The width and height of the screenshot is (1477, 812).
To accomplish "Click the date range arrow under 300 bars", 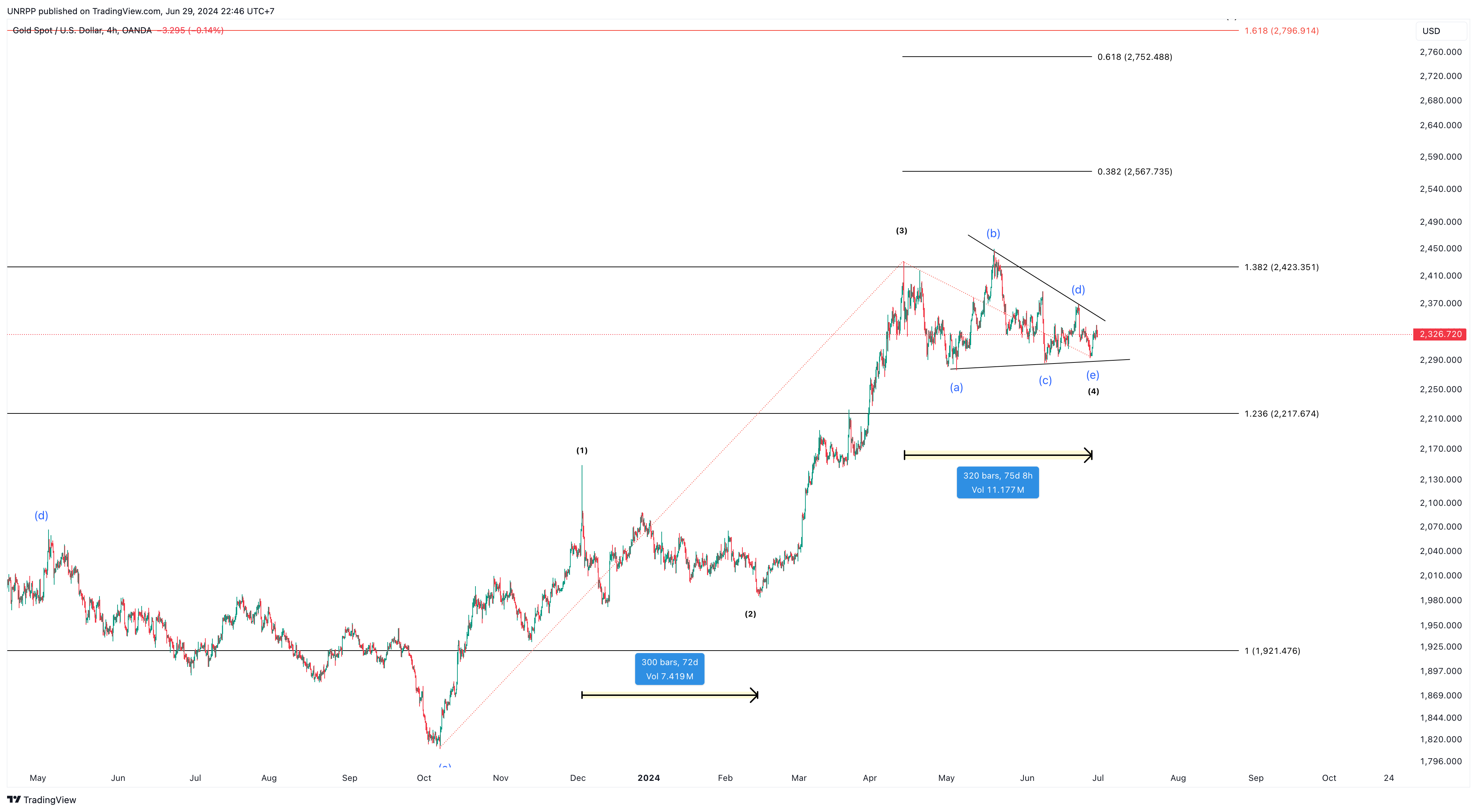I will [x=670, y=695].
